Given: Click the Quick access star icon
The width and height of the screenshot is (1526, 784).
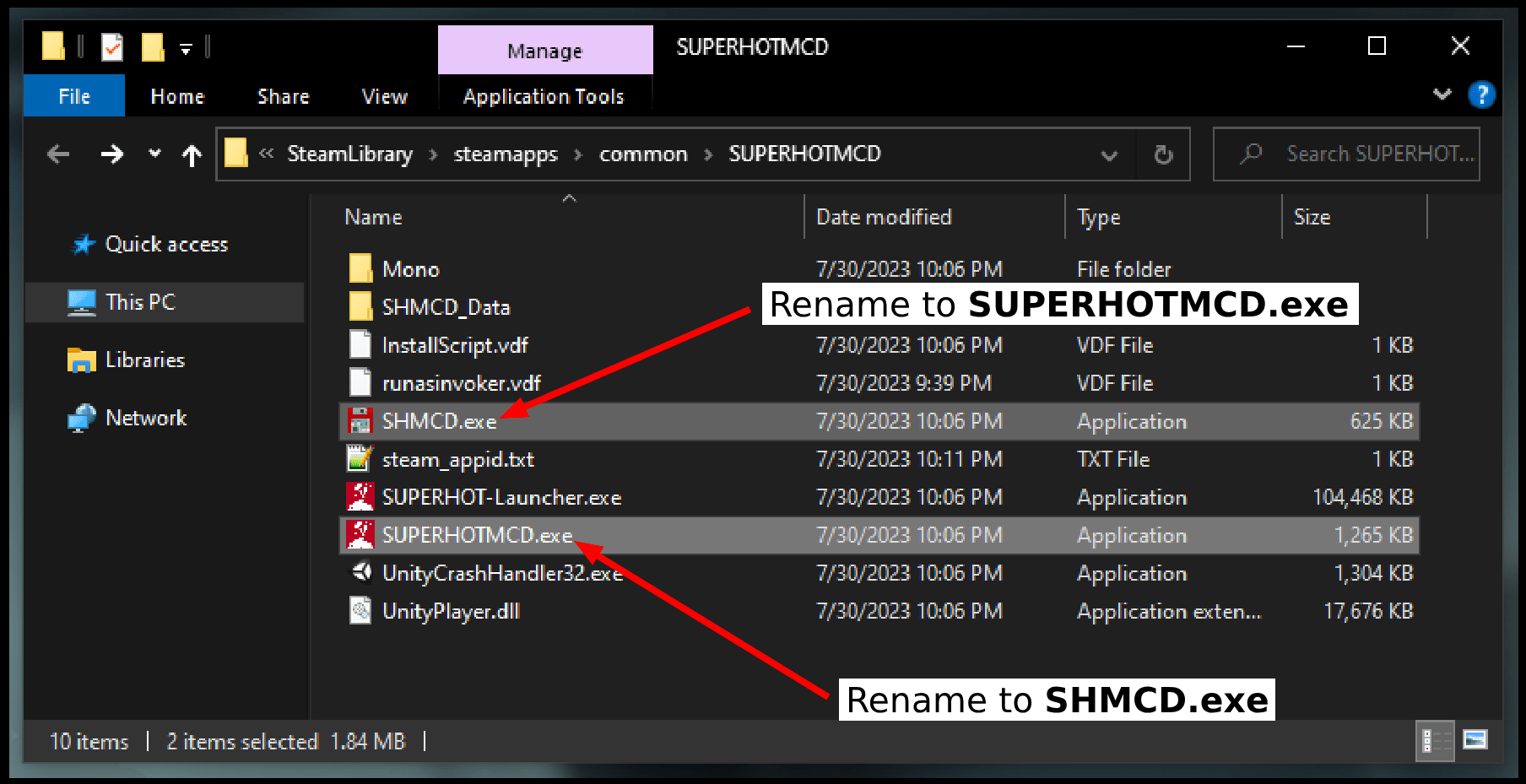Looking at the screenshot, I should click(84, 245).
